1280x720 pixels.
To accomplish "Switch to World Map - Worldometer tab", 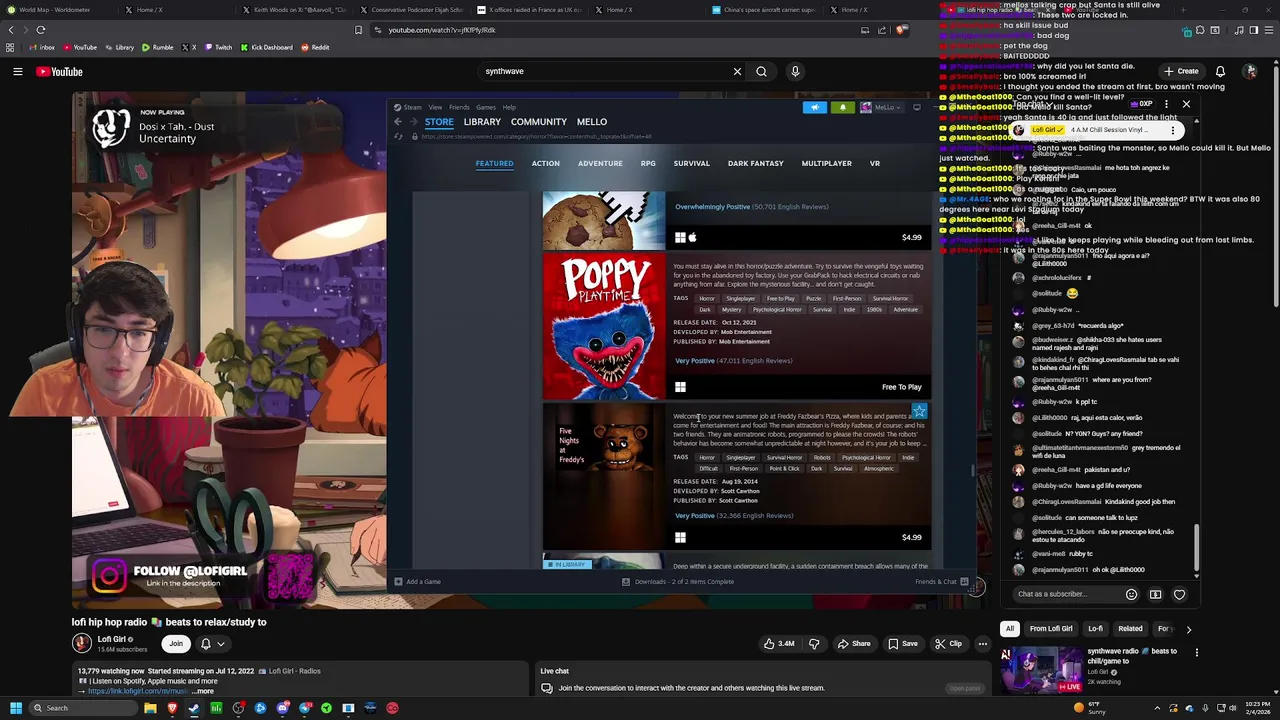I will [x=55, y=10].
